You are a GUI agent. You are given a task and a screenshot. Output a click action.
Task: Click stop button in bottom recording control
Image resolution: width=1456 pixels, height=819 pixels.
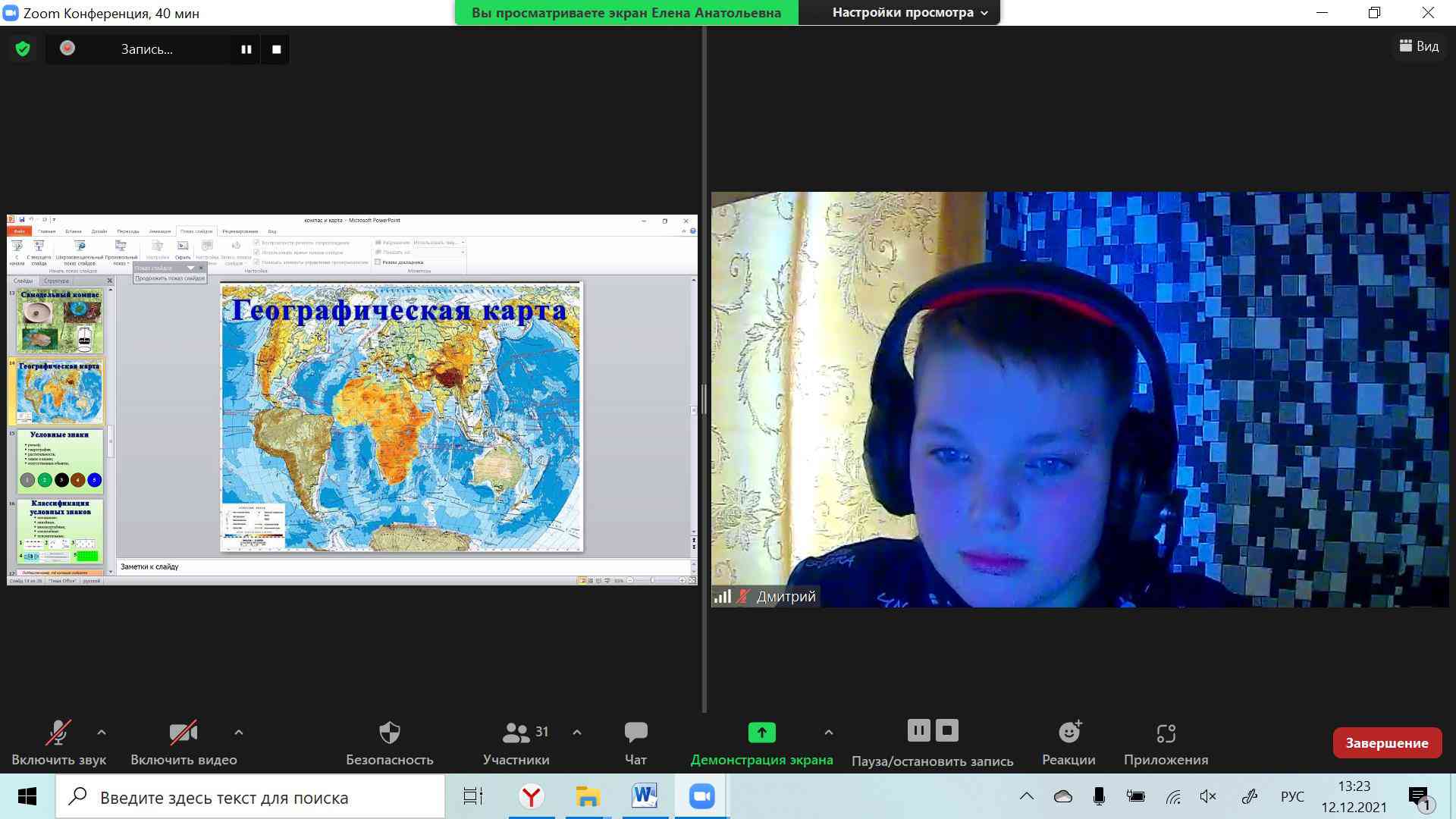click(946, 730)
